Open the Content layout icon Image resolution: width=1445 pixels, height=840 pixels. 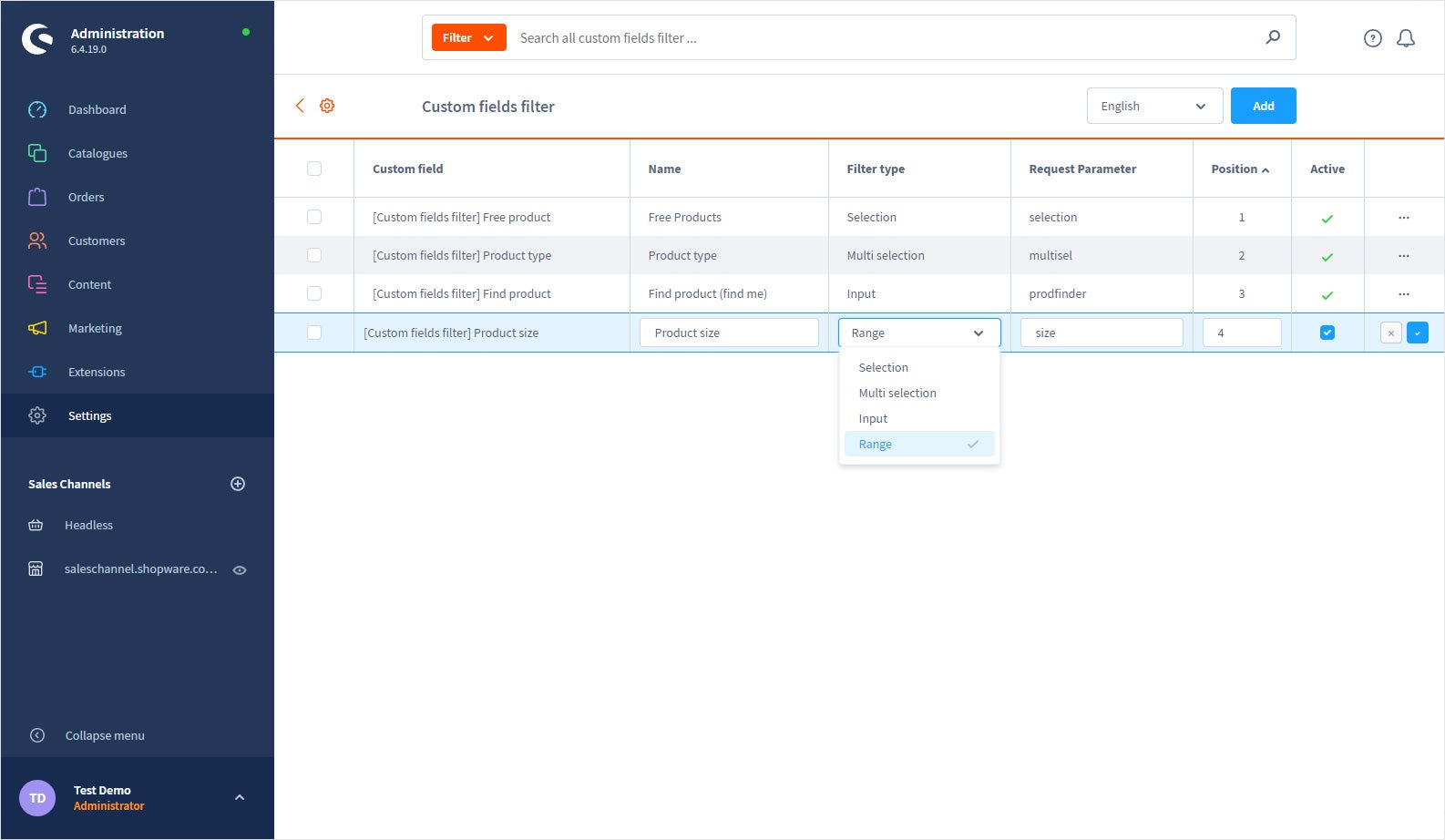pos(37,284)
